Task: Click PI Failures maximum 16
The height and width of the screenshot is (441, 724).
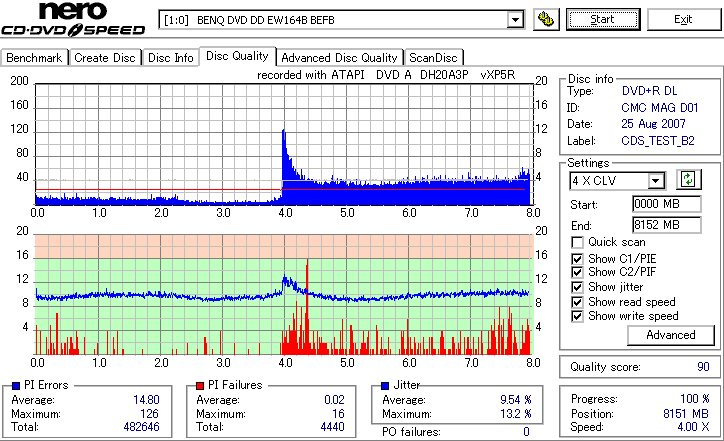Action: click(x=338, y=413)
